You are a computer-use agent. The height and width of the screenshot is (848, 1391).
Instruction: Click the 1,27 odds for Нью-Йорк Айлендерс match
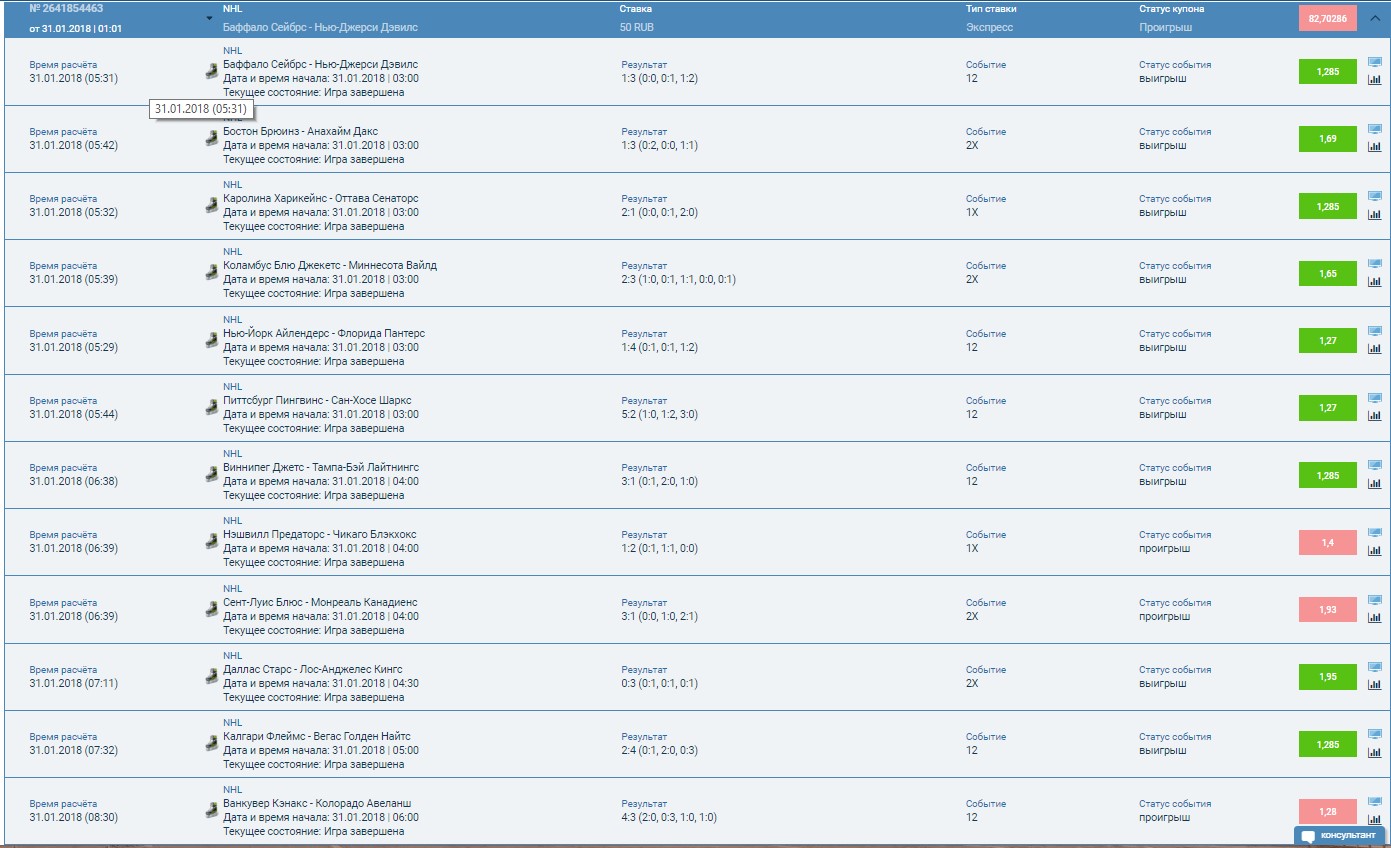click(x=1328, y=341)
